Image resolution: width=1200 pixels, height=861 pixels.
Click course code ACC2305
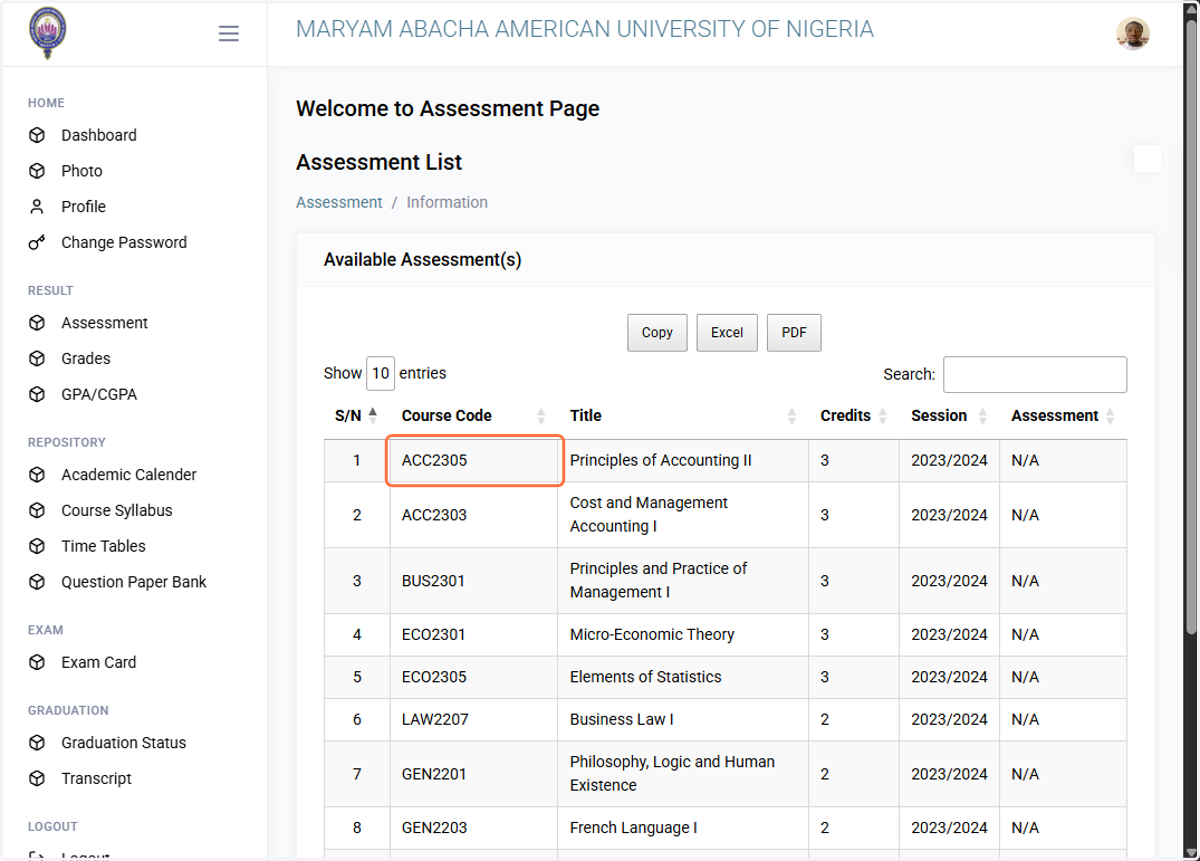(434, 461)
